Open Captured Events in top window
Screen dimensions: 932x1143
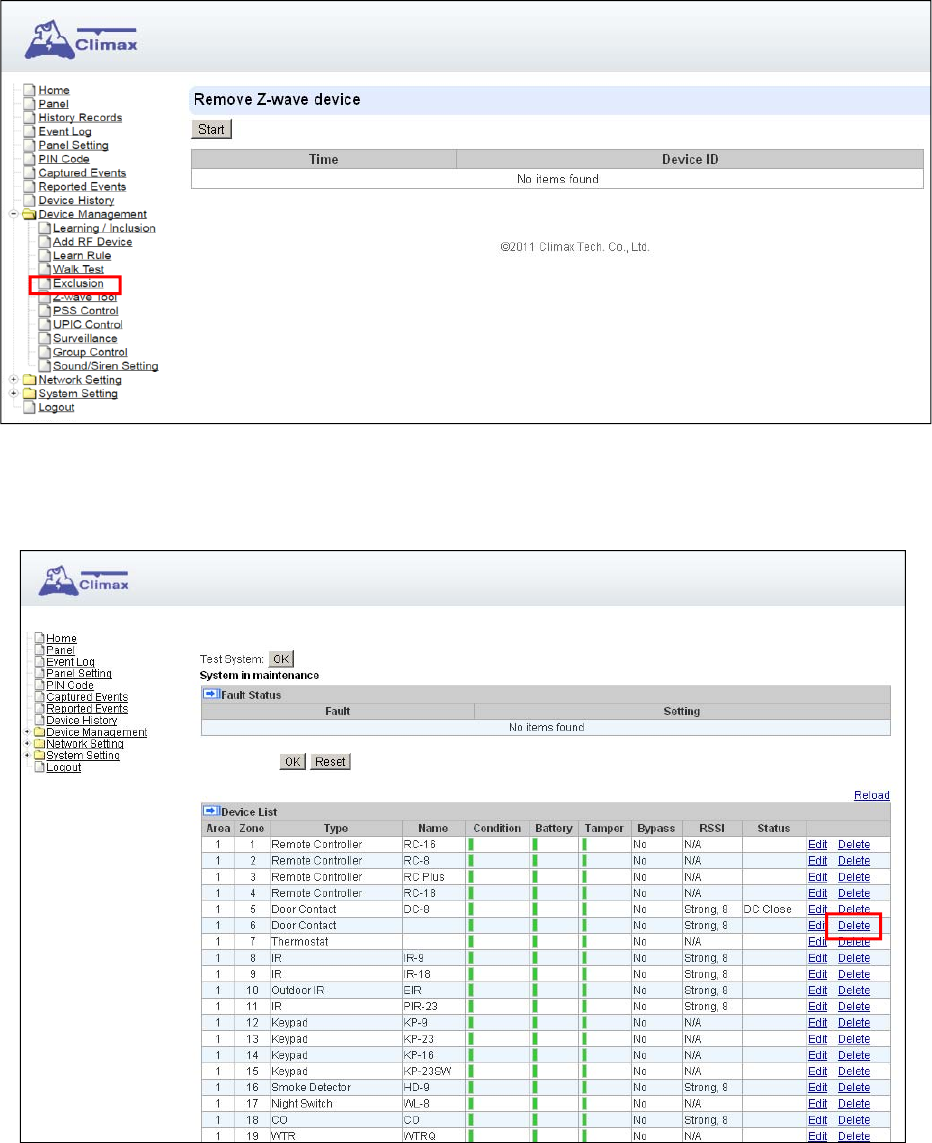coord(82,173)
